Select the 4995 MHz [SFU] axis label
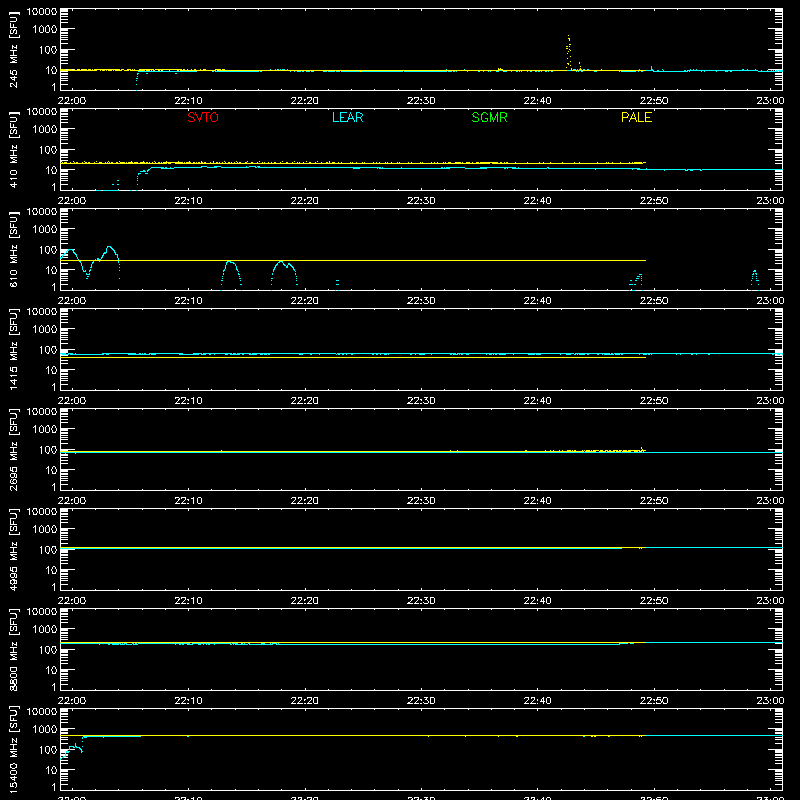 coord(14,549)
